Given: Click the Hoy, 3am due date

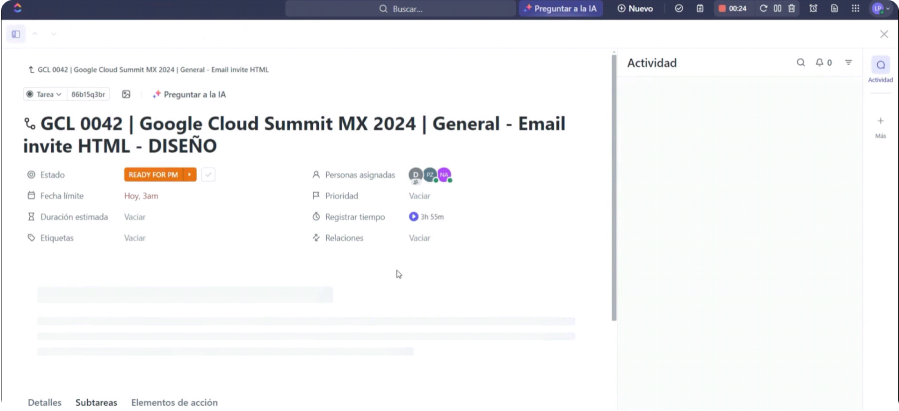Looking at the screenshot, I should [x=141, y=195].
